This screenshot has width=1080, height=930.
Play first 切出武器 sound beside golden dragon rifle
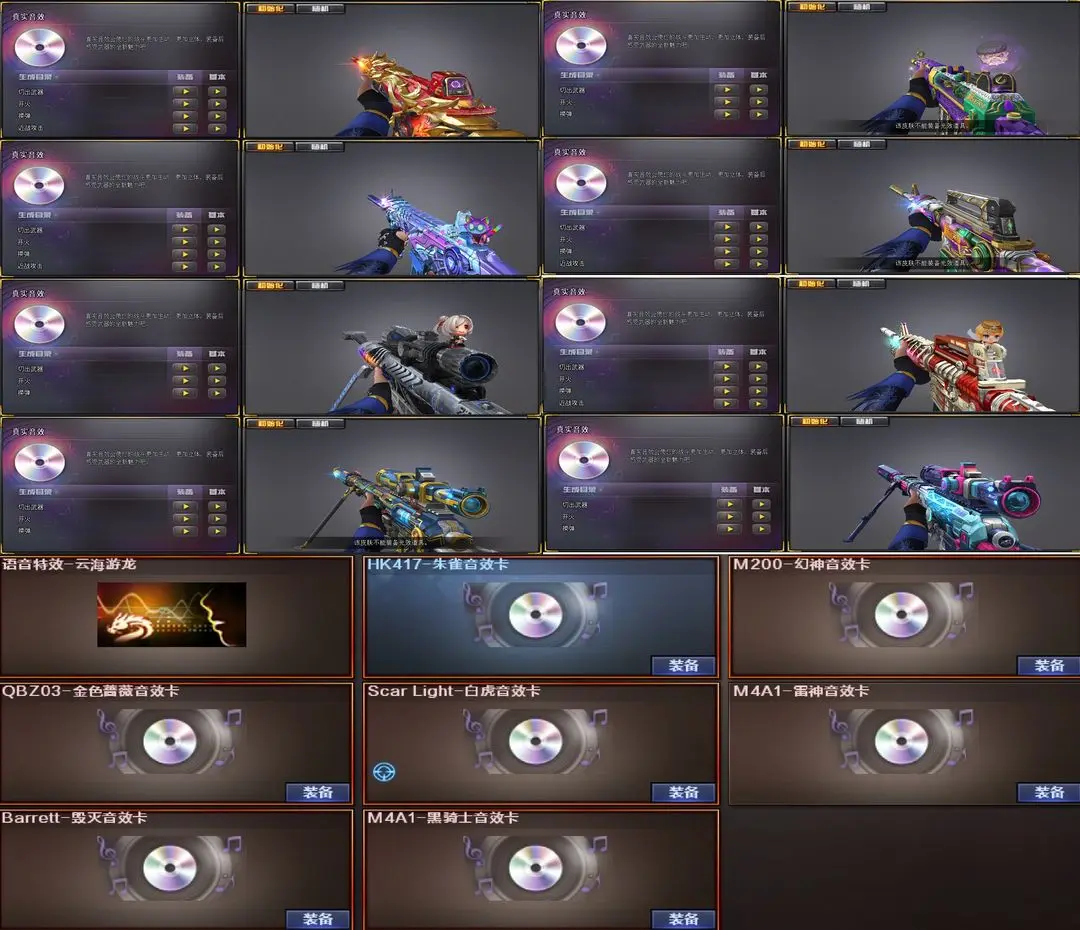185,91
